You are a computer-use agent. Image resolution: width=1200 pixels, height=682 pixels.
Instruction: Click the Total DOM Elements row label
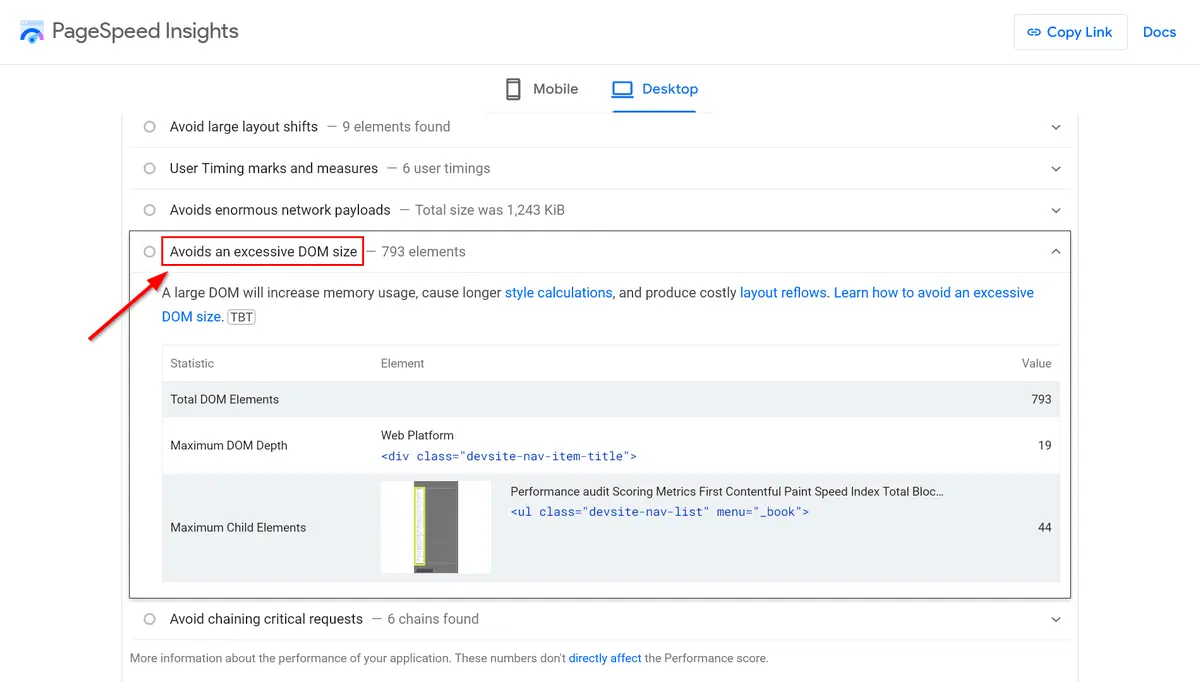tap(225, 399)
